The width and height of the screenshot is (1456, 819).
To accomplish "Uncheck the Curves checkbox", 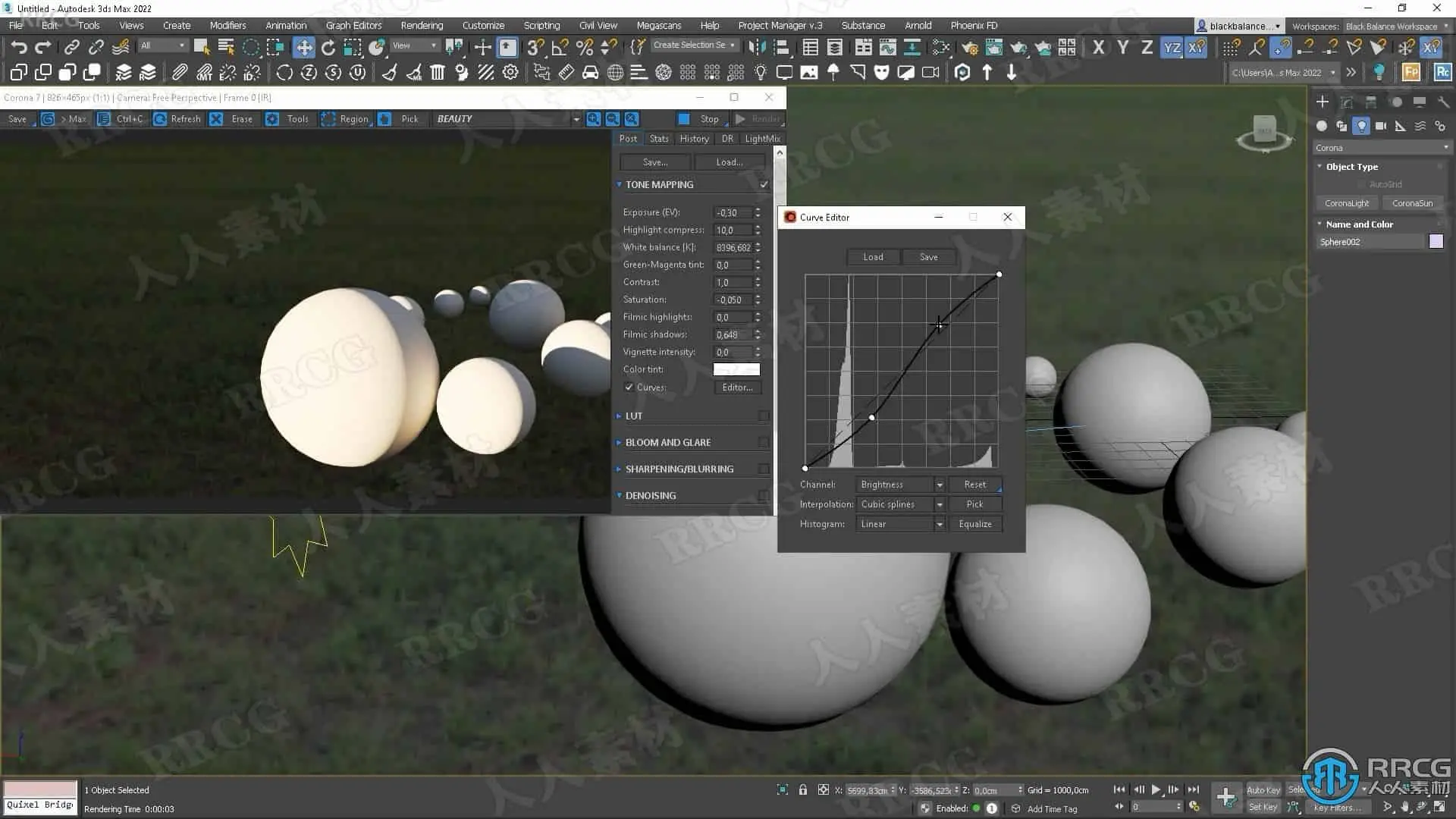I will 629,387.
